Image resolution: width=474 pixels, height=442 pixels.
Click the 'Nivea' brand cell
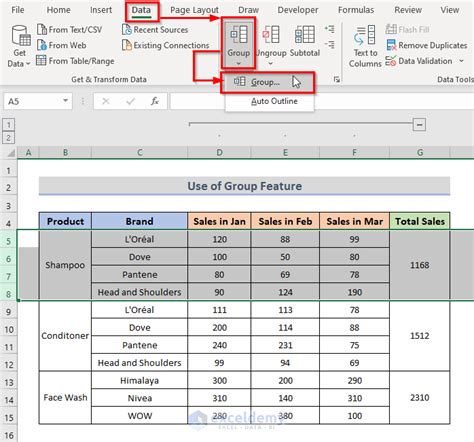[x=139, y=398]
